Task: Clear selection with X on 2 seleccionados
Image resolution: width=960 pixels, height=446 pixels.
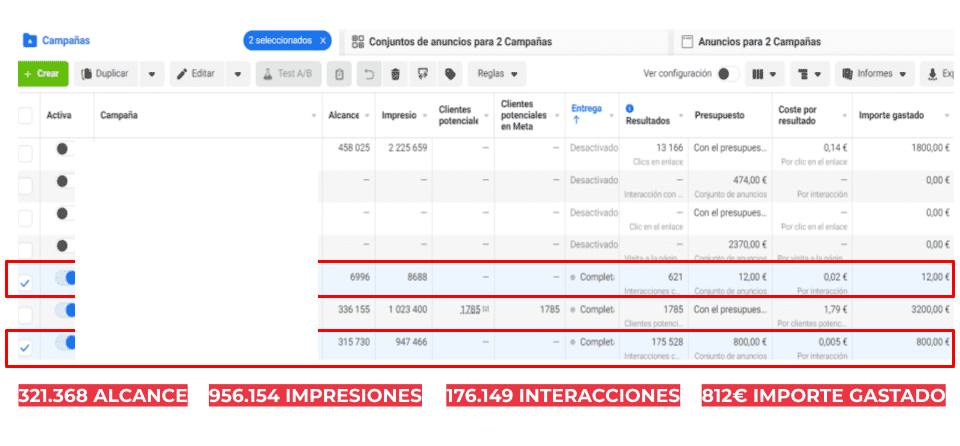Action: tap(323, 41)
